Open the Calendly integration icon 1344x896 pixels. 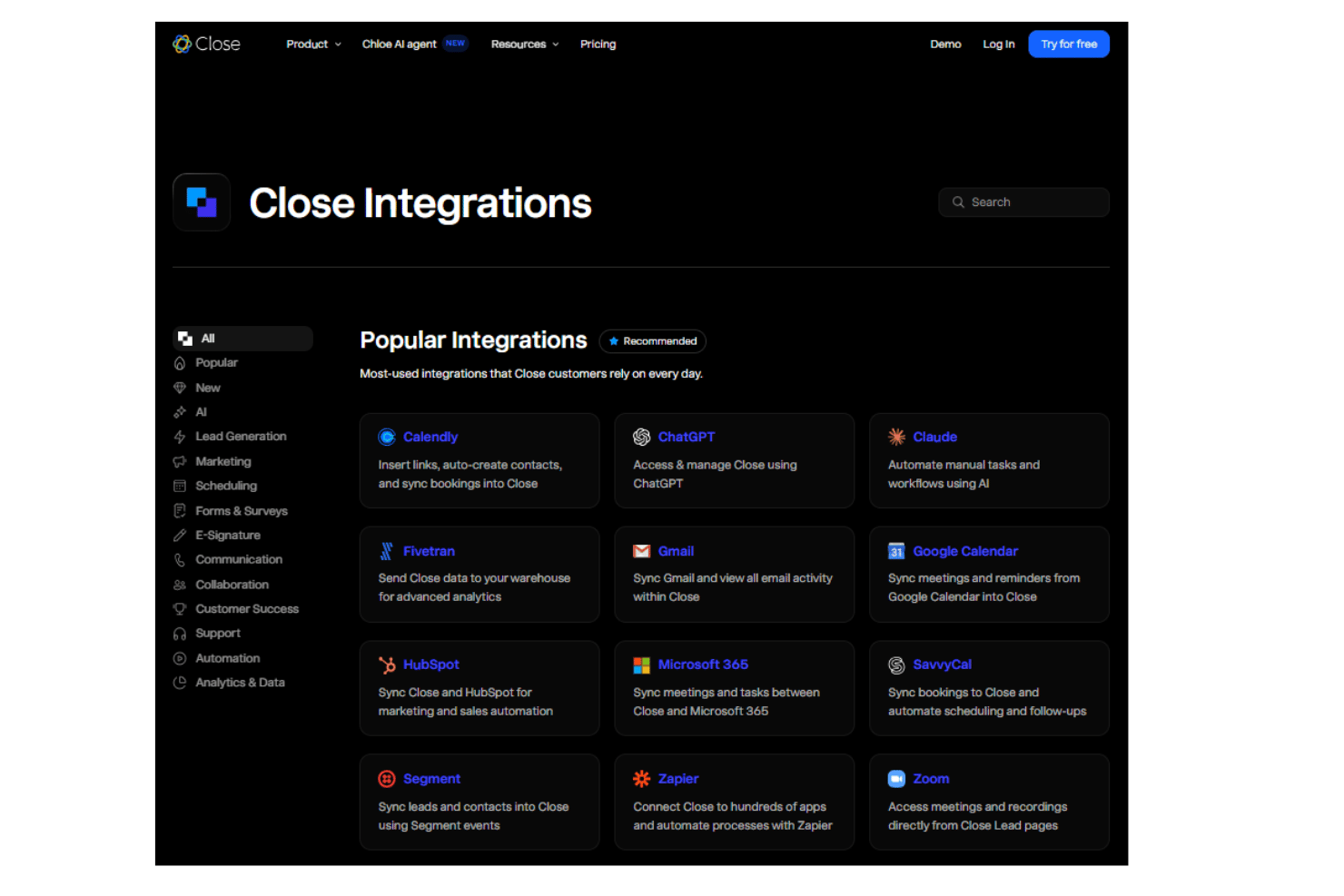pyautogui.click(x=387, y=437)
